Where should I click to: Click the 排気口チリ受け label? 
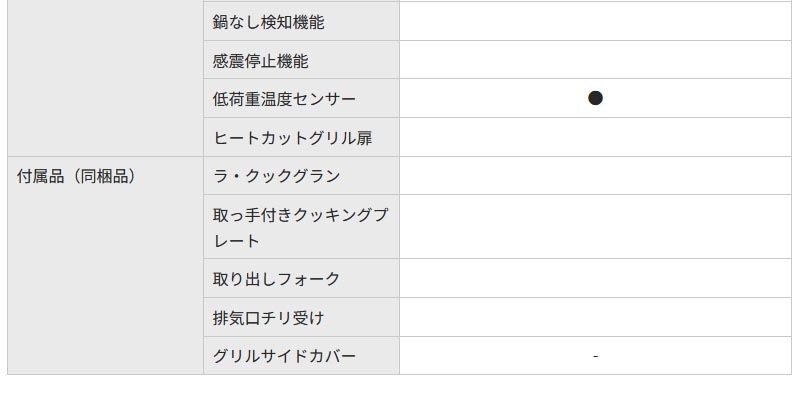[268, 318]
